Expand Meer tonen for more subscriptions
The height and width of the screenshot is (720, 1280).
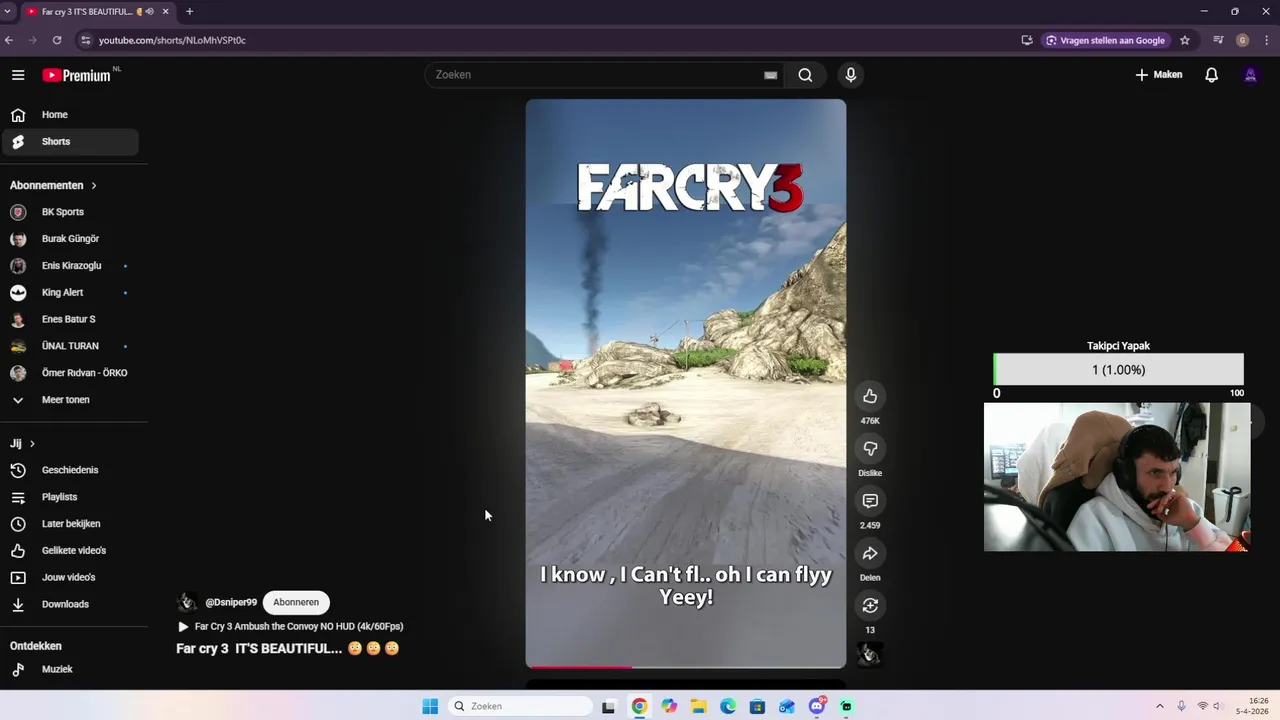tap(70, 400)
